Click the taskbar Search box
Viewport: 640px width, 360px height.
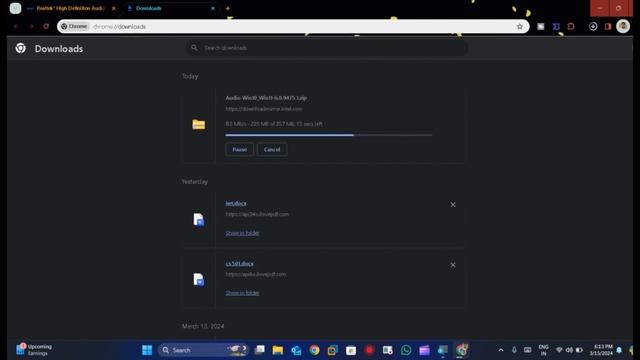(203, 350)
